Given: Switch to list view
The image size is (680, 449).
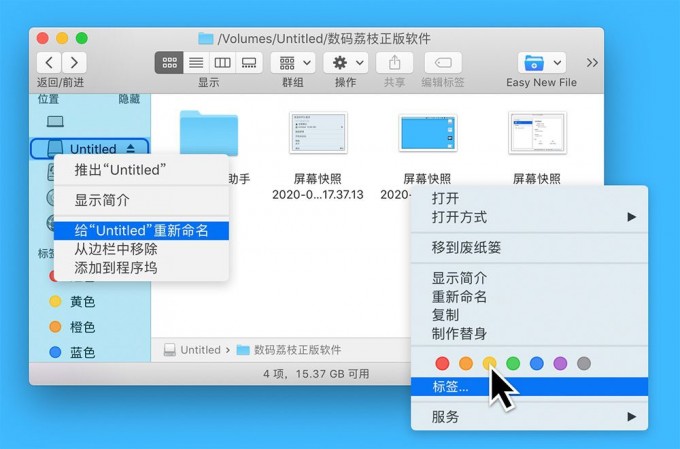Looking at the screenshot, I should point(196,63).
